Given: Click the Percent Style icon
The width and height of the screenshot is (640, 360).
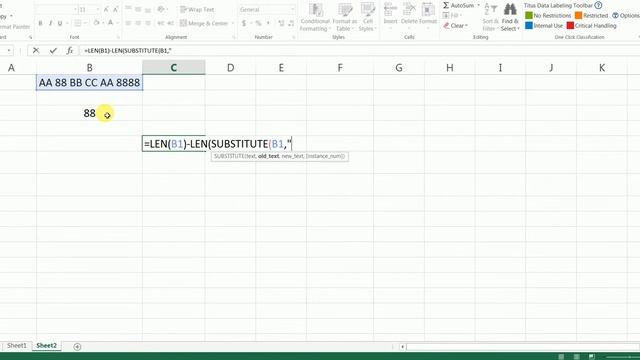Looking at the screenshot, I should pos(258,23).
